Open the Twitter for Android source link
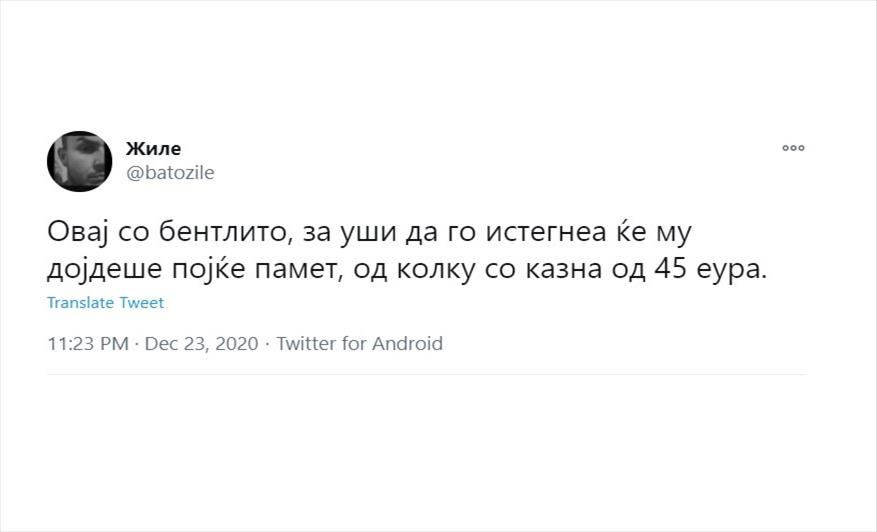877x532 pixels. [360, 343]
